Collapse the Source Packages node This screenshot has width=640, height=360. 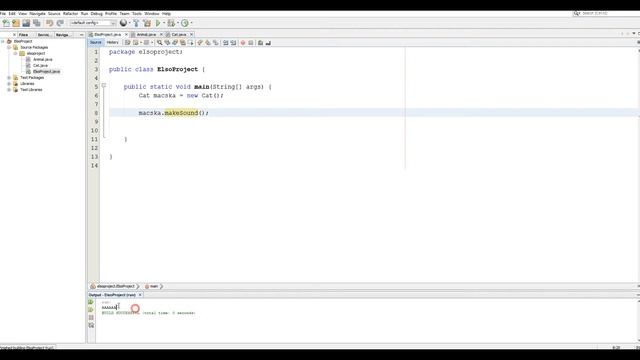[9, 47]
